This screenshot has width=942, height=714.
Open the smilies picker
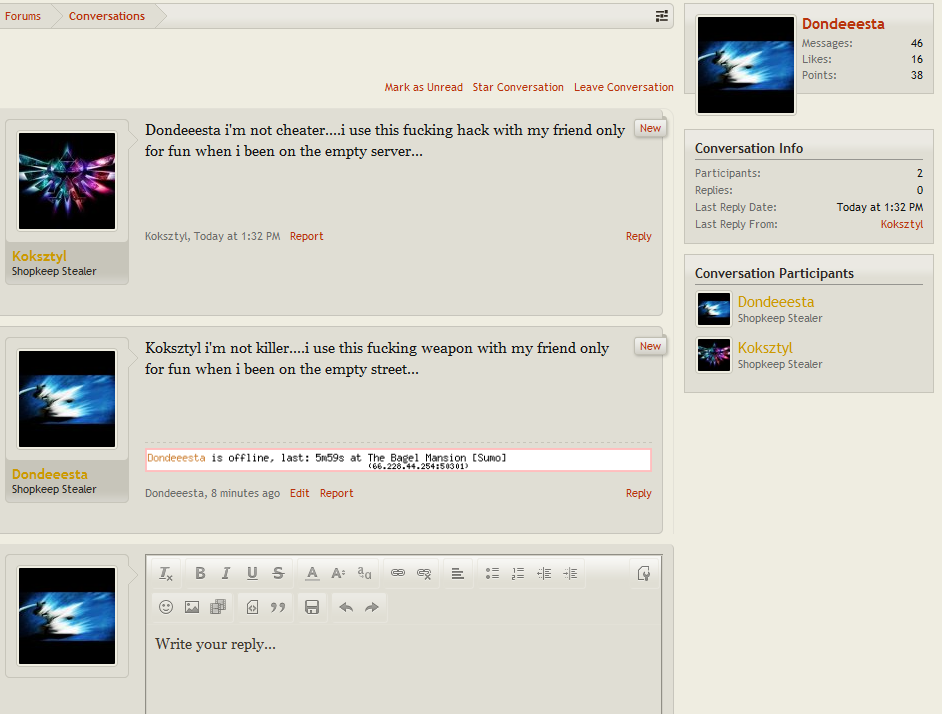pos(166,607)
